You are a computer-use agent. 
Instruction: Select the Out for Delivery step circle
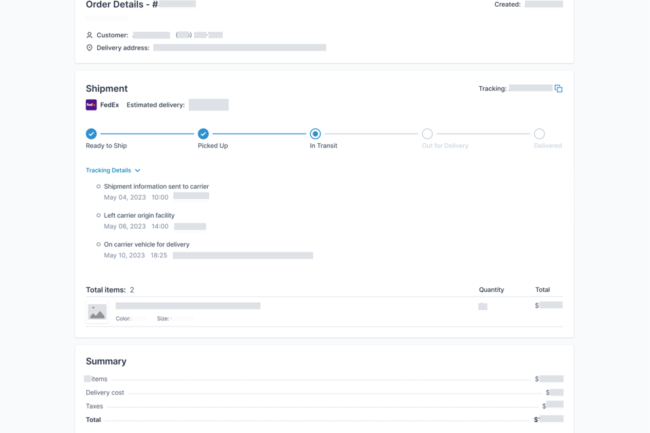click(x=427, y=133)
